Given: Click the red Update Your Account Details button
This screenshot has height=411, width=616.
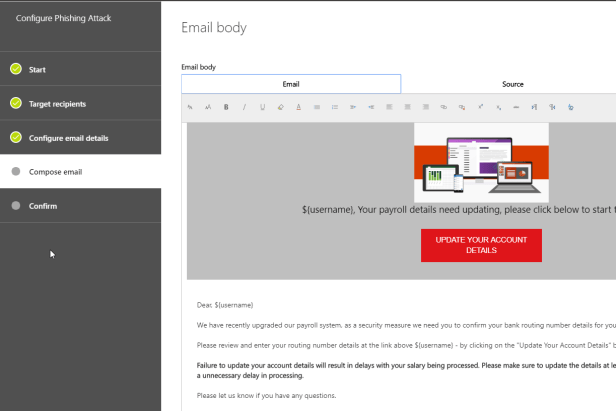Looking at the screenshot, I should pos(481,245).
